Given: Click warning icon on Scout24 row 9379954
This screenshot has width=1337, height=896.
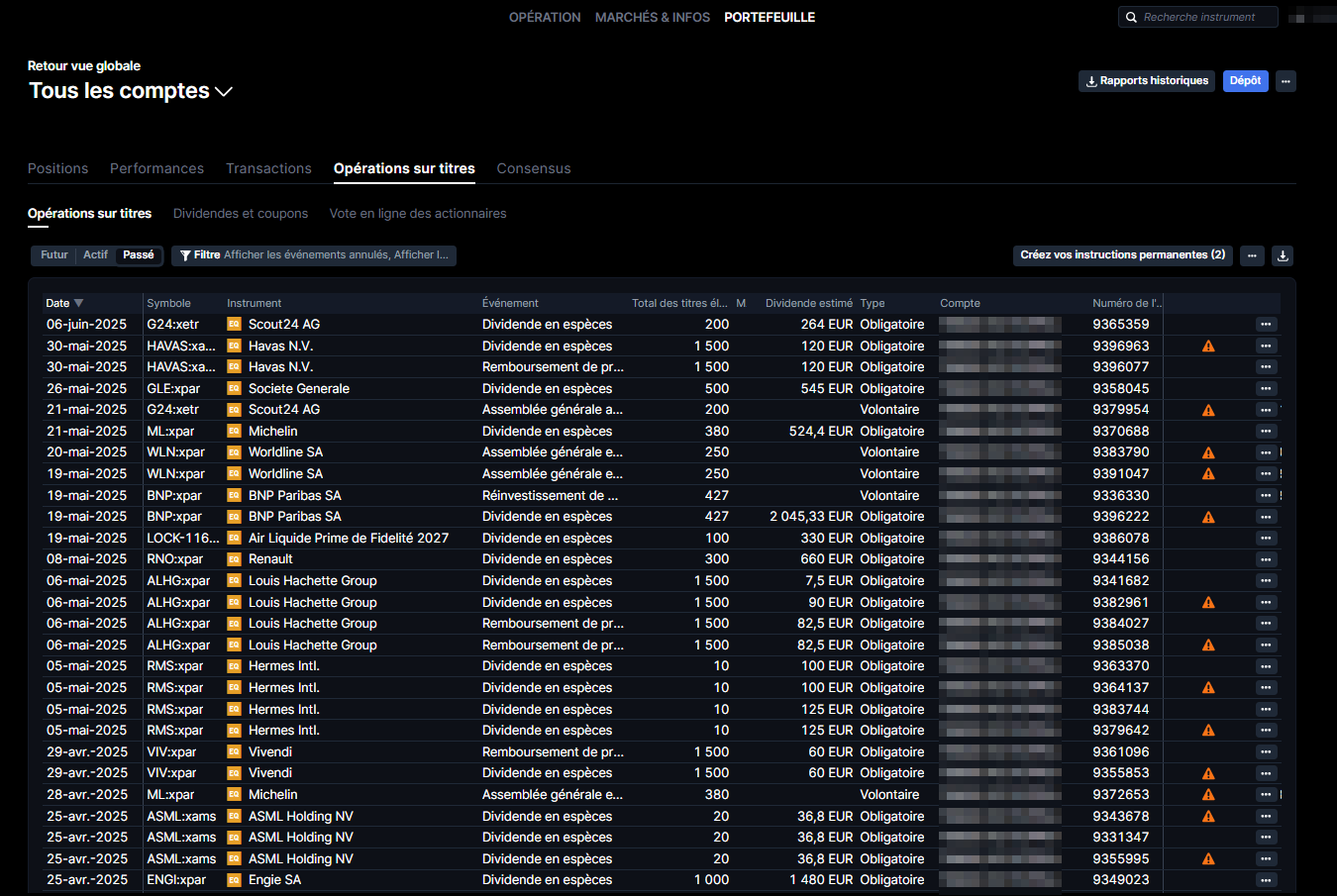Looking at the screenshot, I should click(1208, 410).
